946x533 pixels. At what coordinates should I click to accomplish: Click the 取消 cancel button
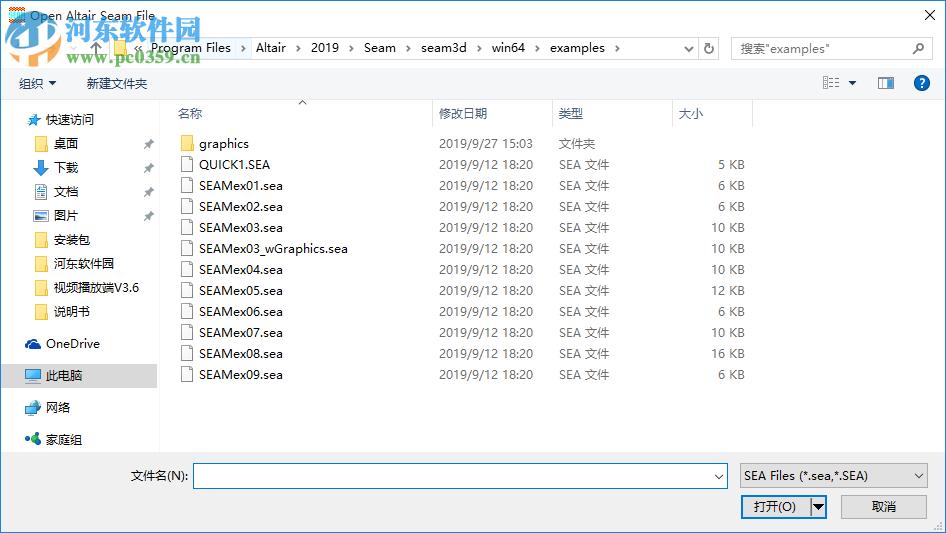coord(883,506)
